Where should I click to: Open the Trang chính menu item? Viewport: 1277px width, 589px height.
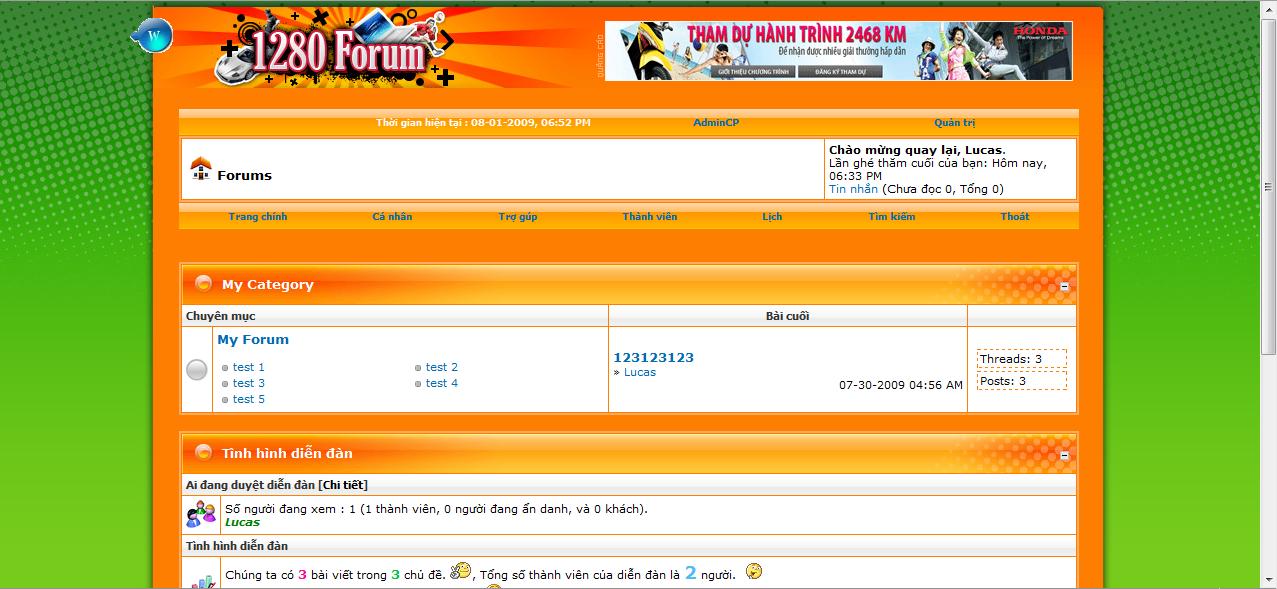click(x=257, y=217)
